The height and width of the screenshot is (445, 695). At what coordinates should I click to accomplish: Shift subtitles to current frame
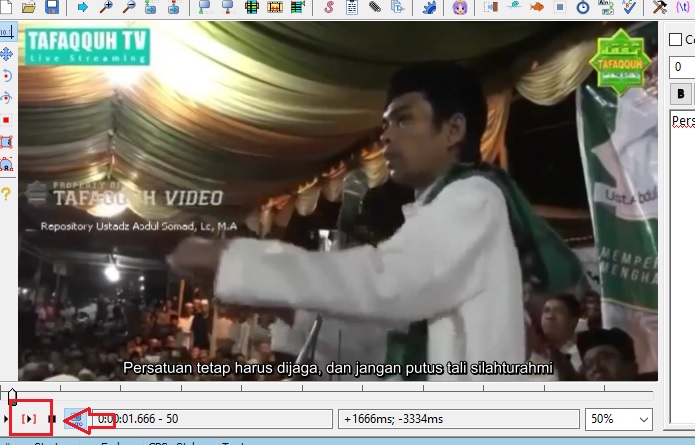[298, 7]
